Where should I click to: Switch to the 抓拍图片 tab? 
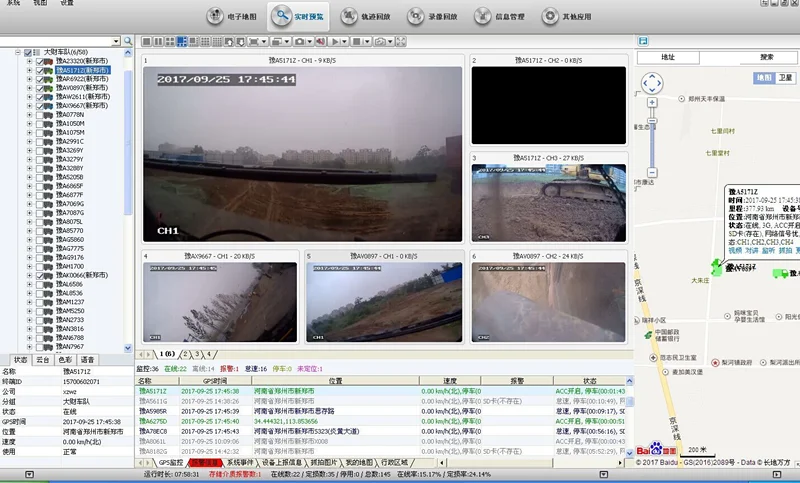click(324, 463)
